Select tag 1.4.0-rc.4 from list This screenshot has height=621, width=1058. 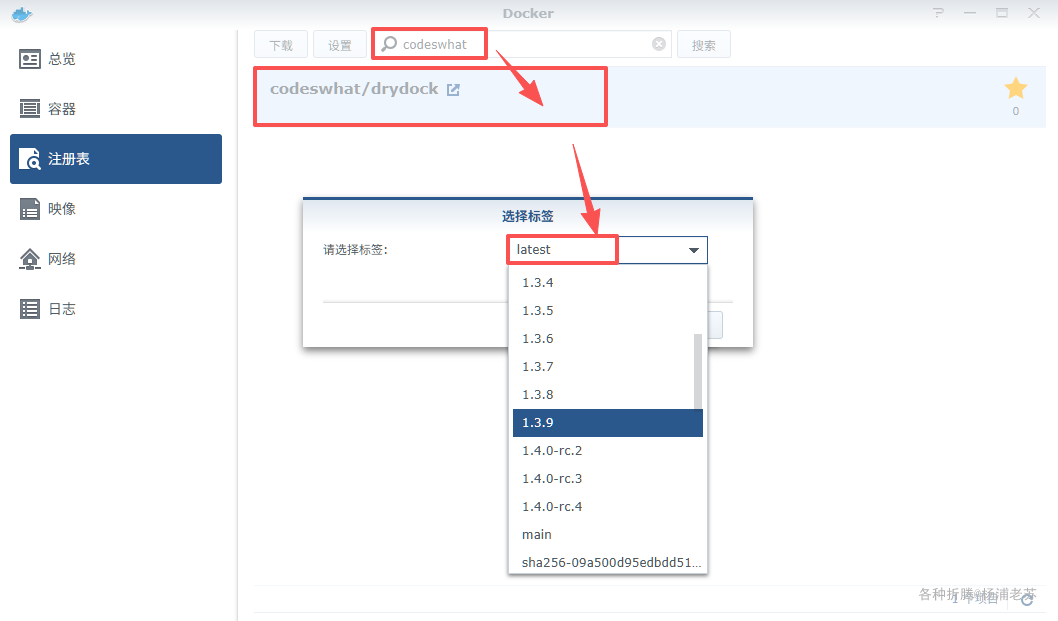(607, 507)
